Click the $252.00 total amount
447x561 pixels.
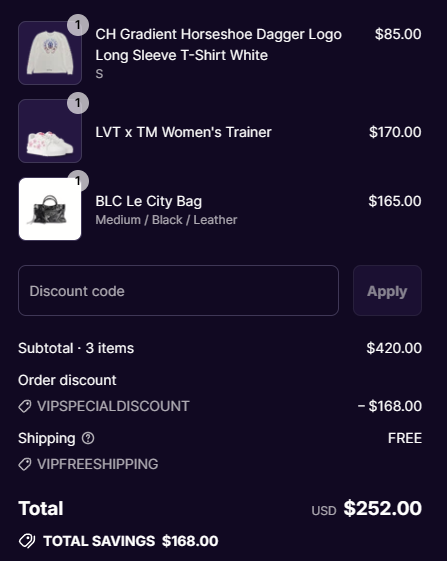pos(383,508)
